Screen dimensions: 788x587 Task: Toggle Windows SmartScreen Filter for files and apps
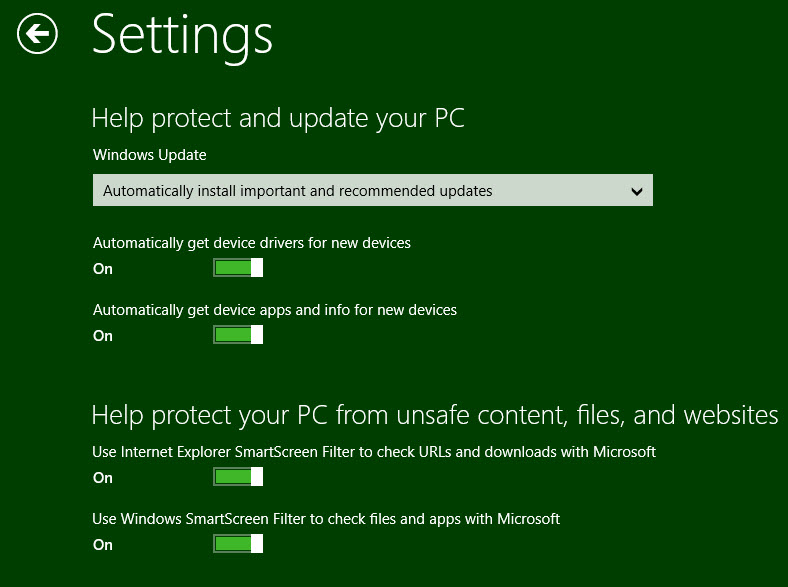[238, 544]
